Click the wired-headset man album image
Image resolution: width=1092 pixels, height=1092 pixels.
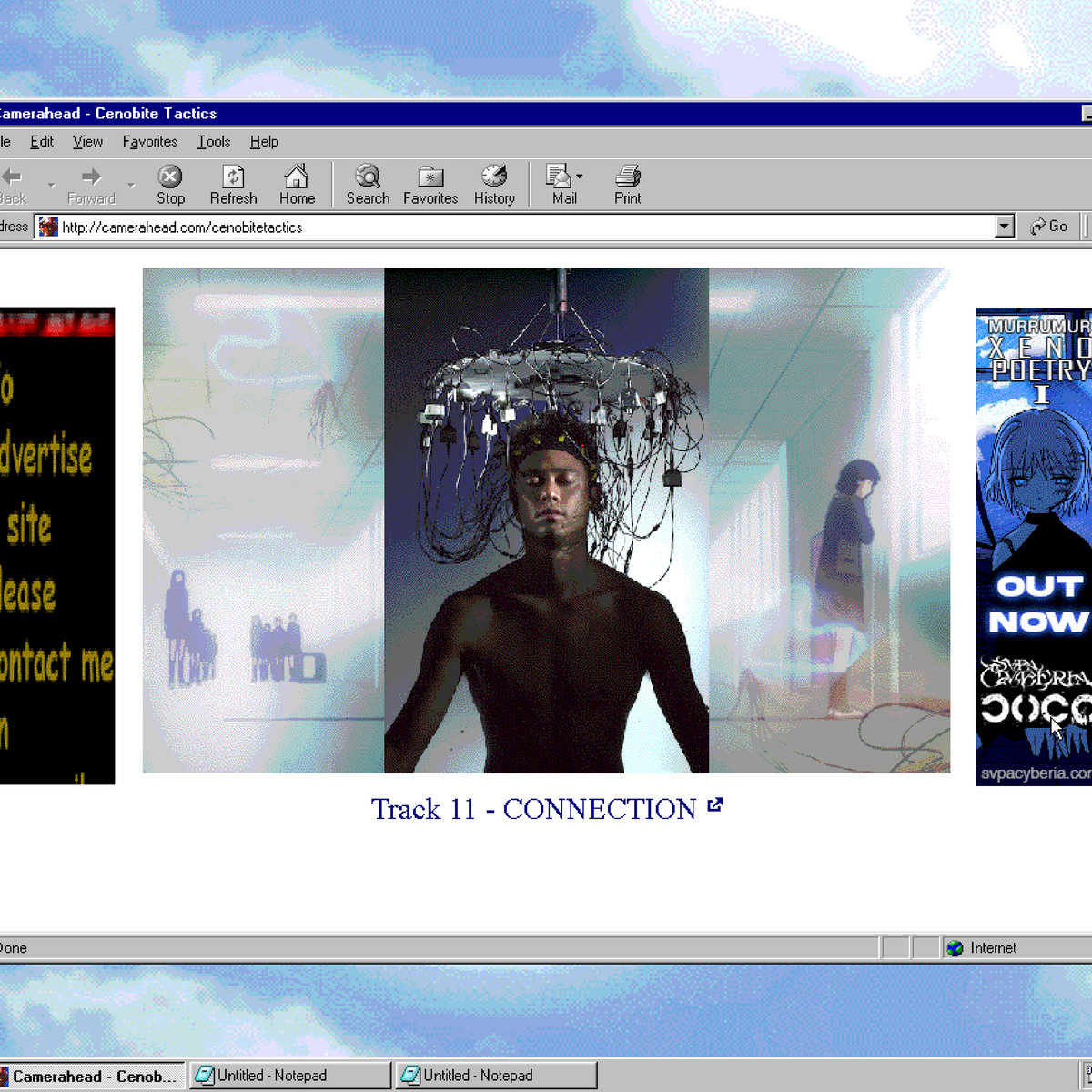tap(546, 521)
